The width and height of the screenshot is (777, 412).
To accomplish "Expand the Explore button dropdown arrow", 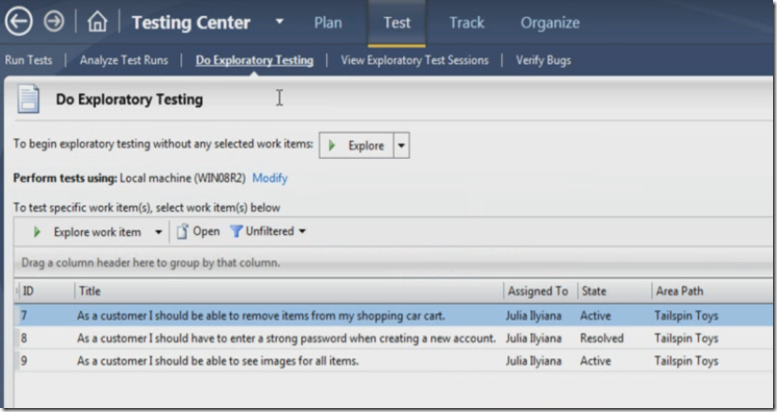I will [x=401, y=145].
